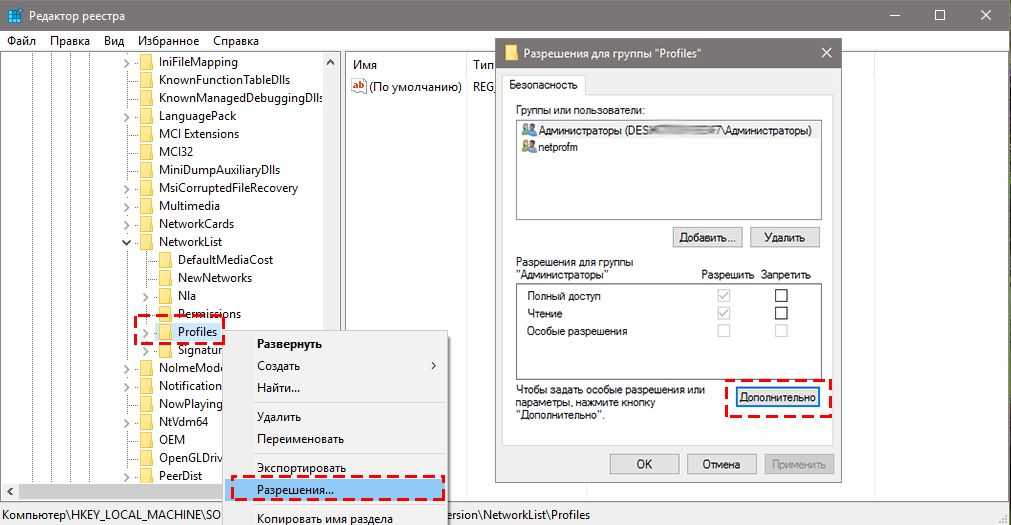Select the IniFileMapping folder icon
1011x525 pixels.
(147, 62)
